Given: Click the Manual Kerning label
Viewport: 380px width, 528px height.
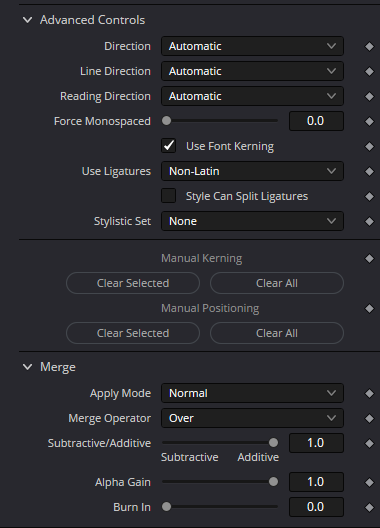Looking at the screenshot, I should click(201, 258).
